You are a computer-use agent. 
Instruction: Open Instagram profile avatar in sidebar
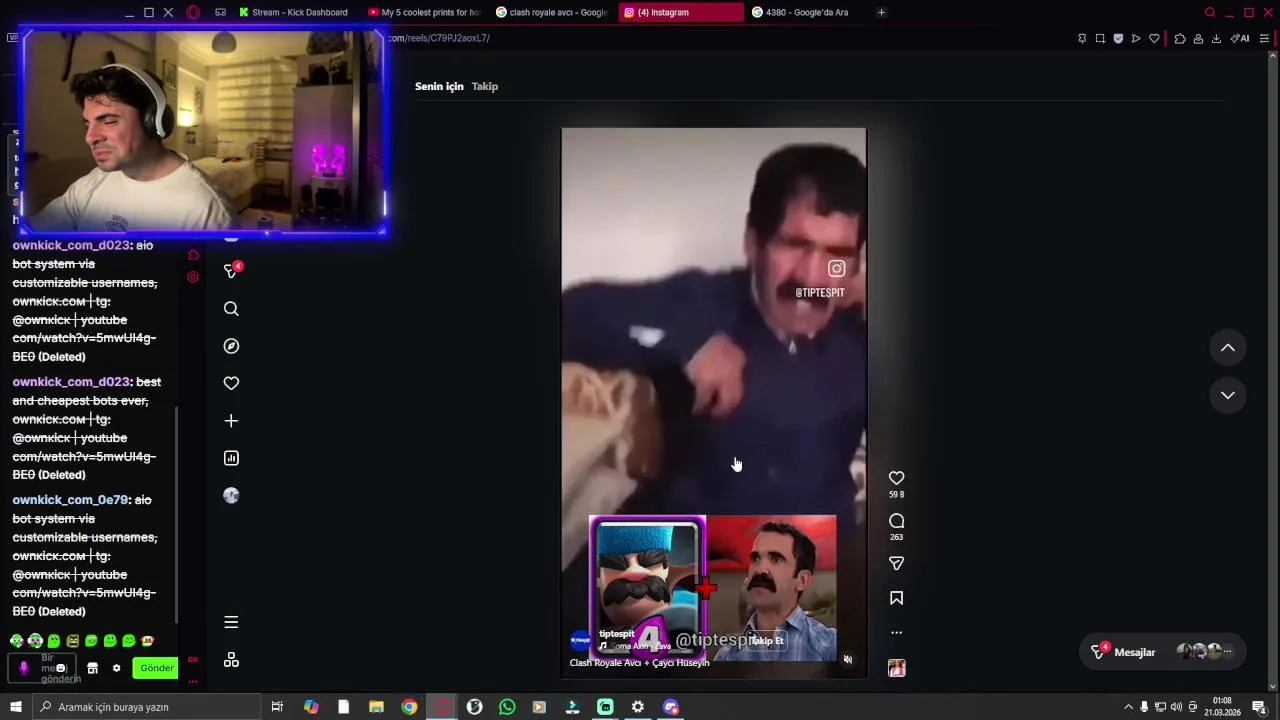coord(231,496)
